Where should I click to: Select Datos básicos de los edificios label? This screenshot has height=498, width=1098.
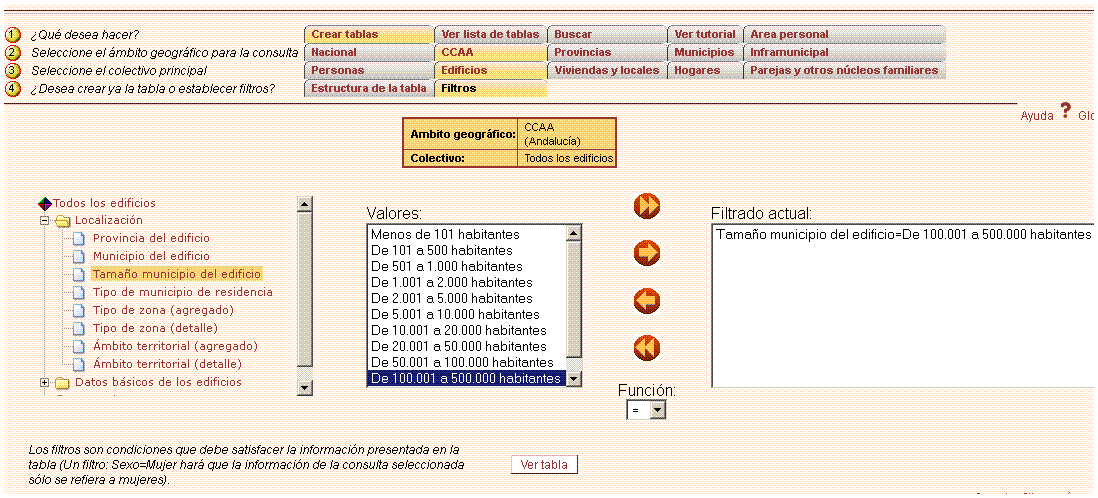pos(158,382)
